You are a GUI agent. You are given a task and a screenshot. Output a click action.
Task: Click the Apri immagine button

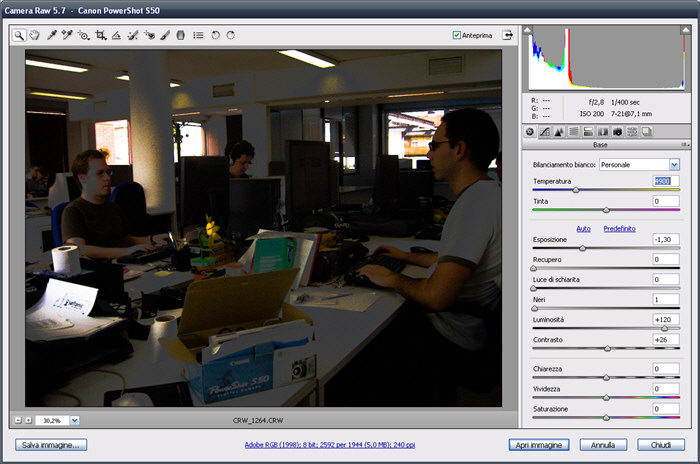point(539,445)
